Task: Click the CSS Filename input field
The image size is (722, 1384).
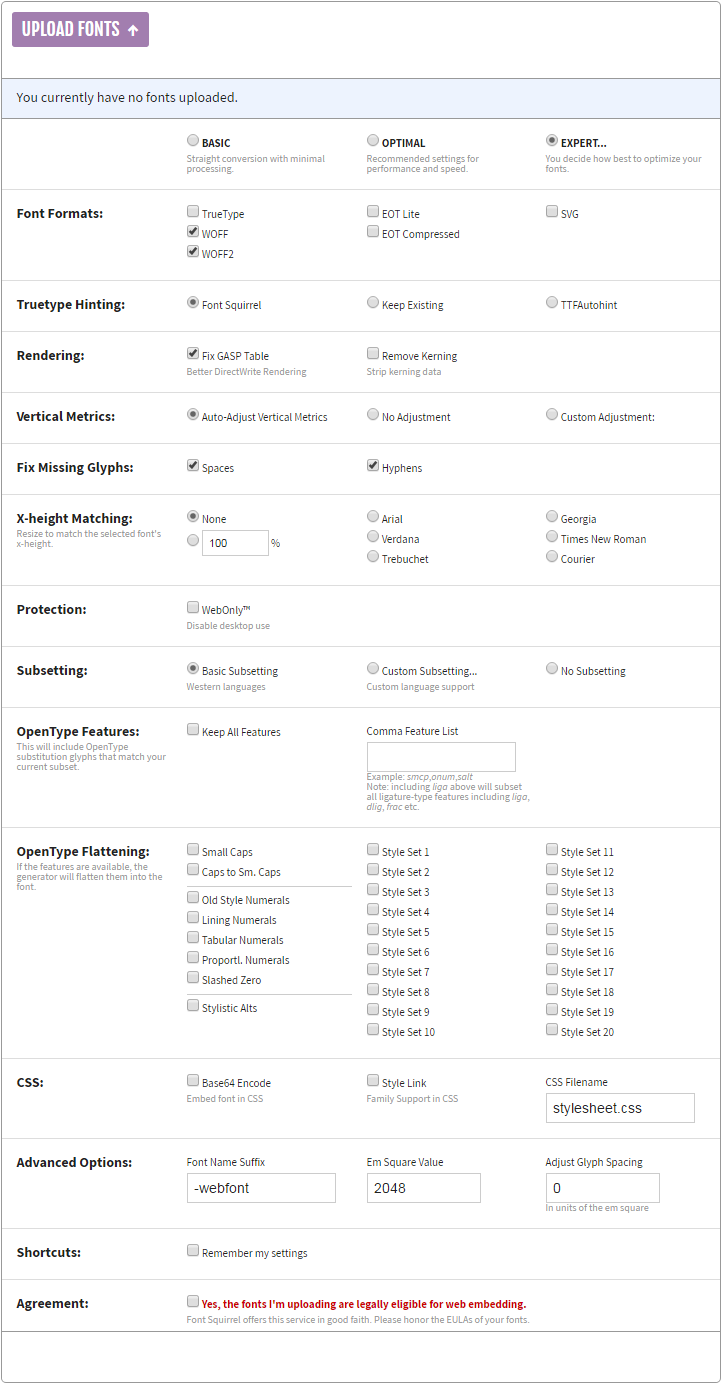Action: (x=620, y=1108)
